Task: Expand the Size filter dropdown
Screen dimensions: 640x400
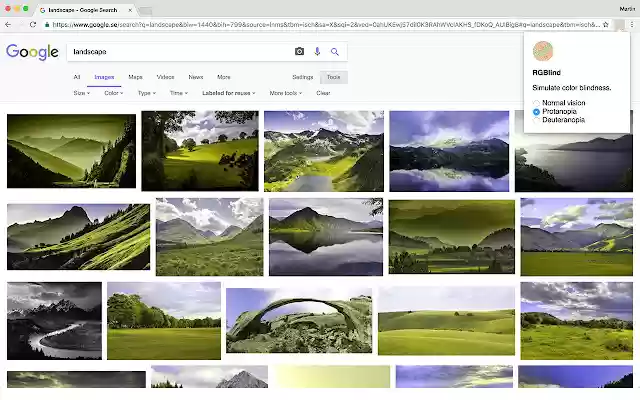Action: coord(82,93)
